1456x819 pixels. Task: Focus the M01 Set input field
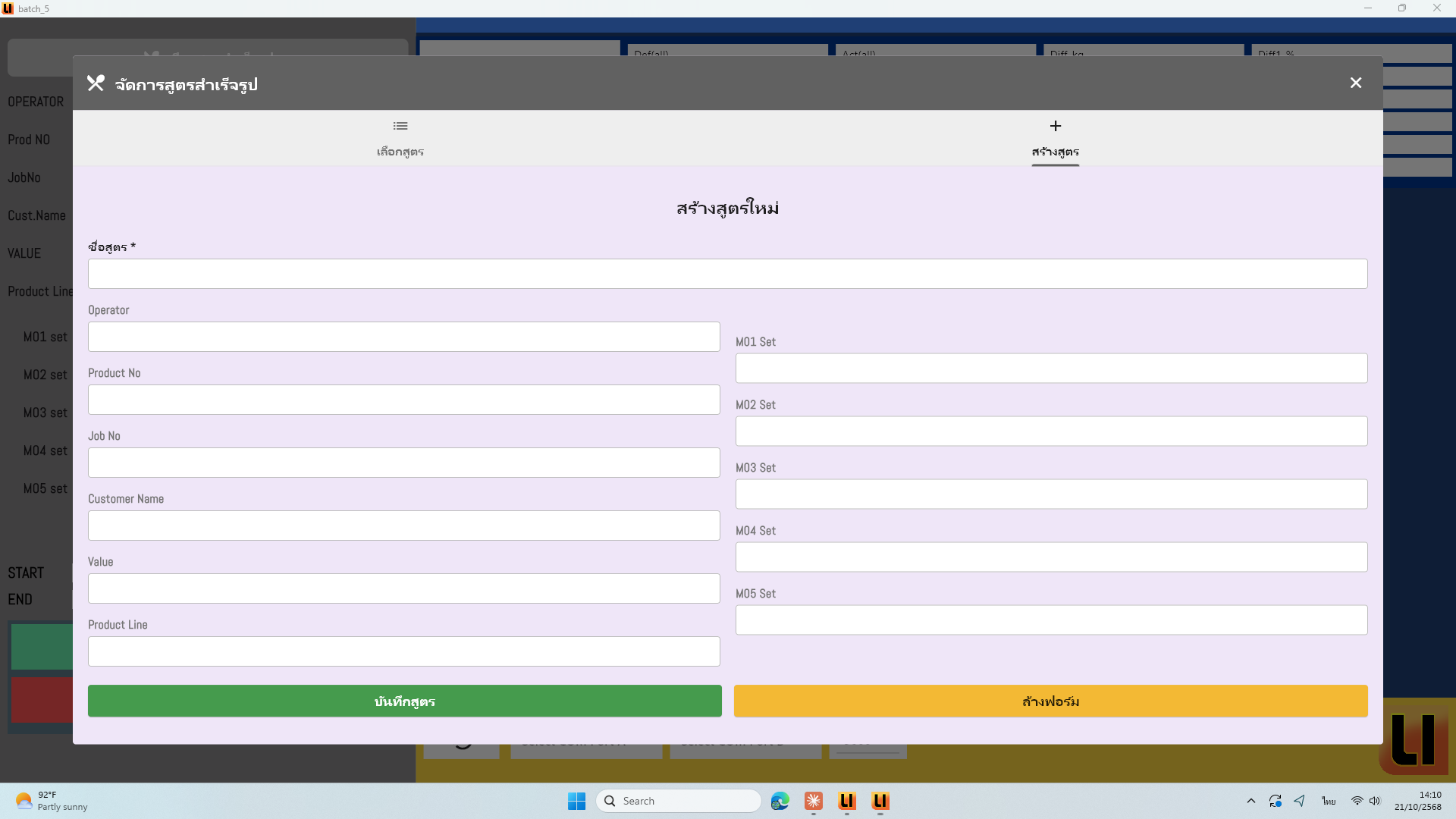(1051, 369)
